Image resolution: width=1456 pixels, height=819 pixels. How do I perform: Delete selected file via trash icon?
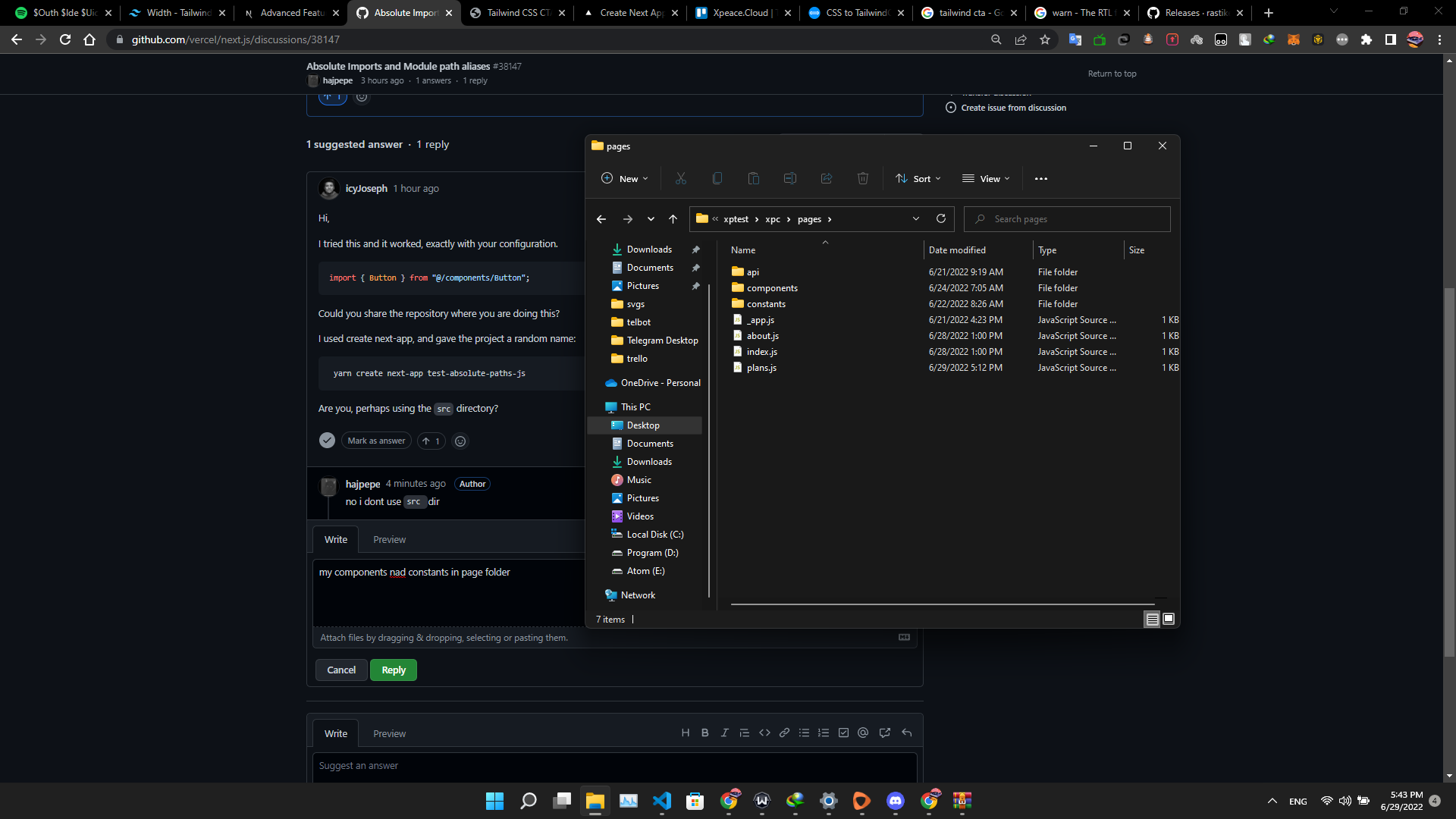click(x=862, y=178)
